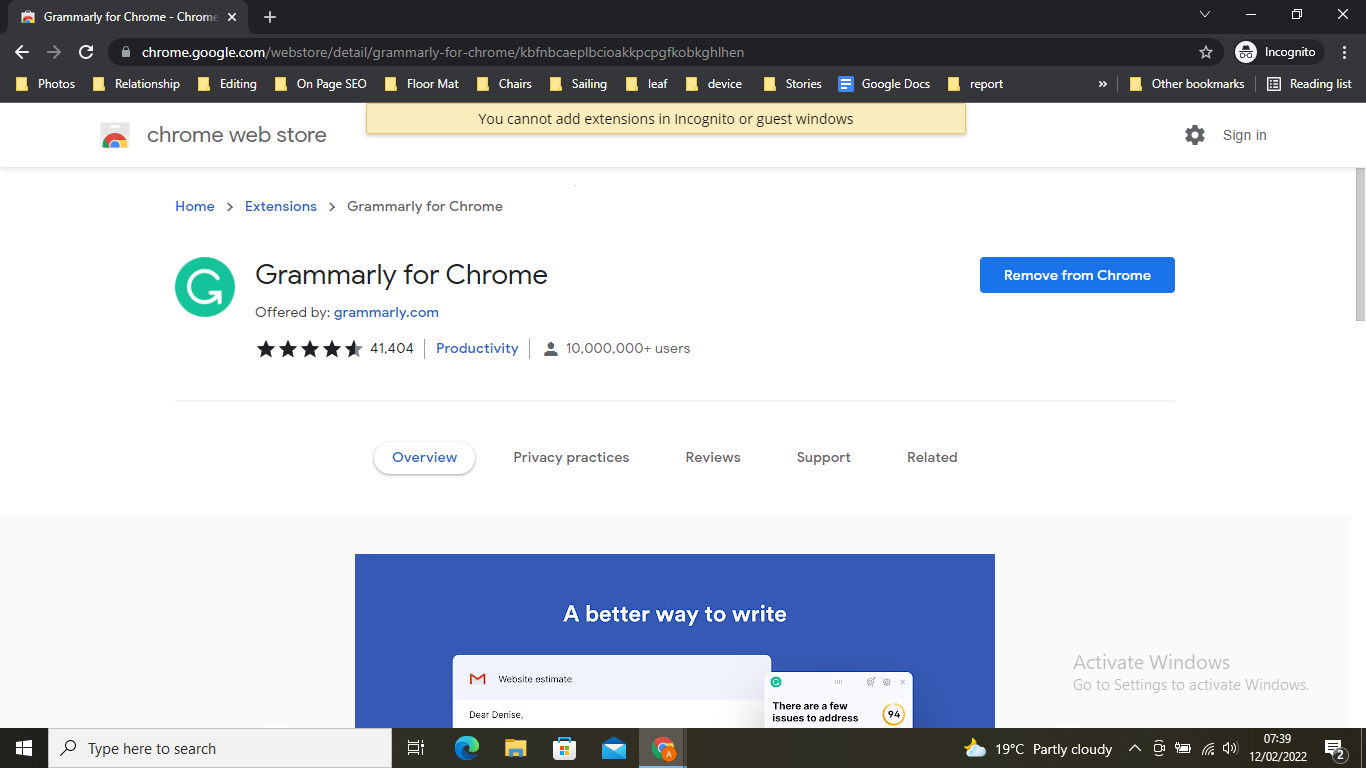Screen dimensions: 1366x768
Task: Open the Photos bookmark folder
Action: pos(46,84)
